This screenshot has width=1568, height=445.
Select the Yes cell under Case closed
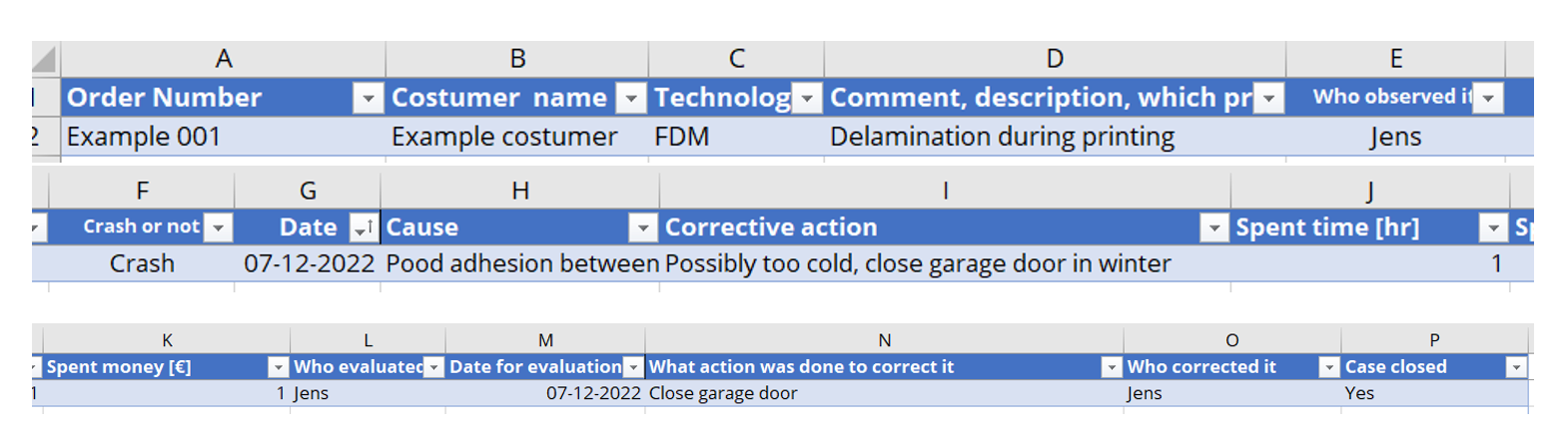[x=1434, y=393]
